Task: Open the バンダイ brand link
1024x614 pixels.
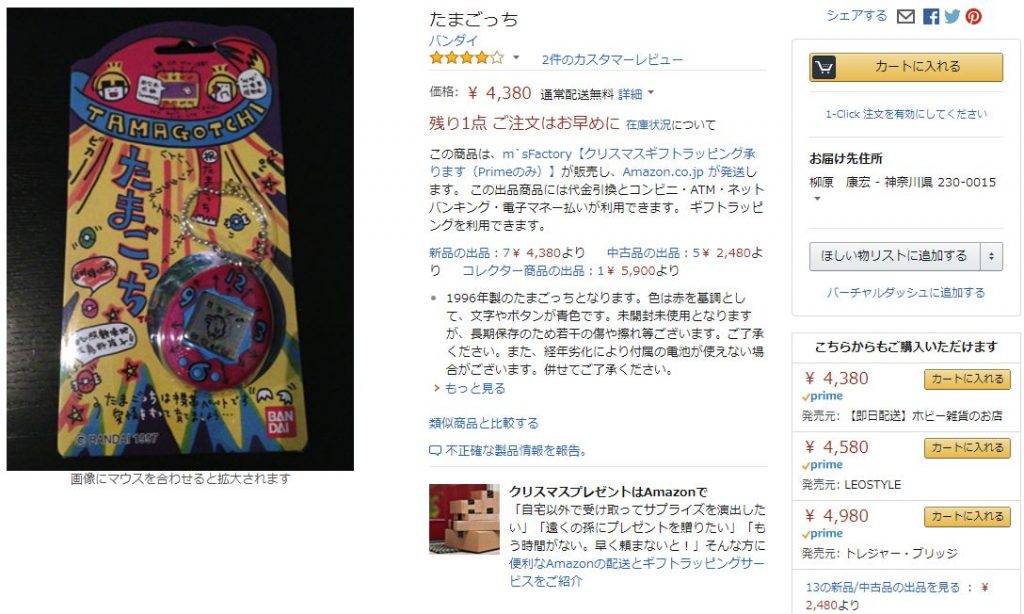Action: [x=453, y=40]
